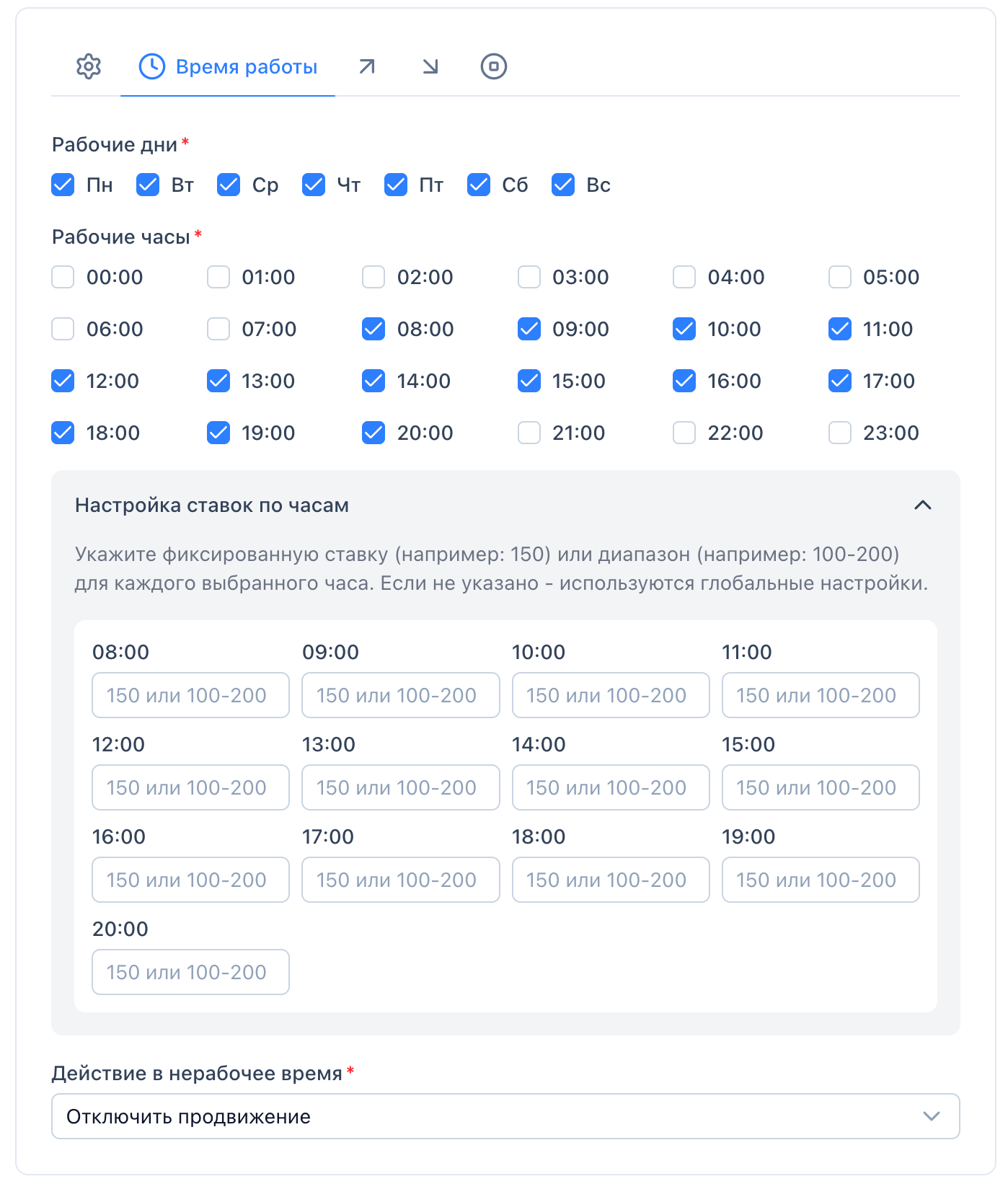Check the 00:00 hour checkbox
1008x1184 pixels.
click(x=63, y=278)
